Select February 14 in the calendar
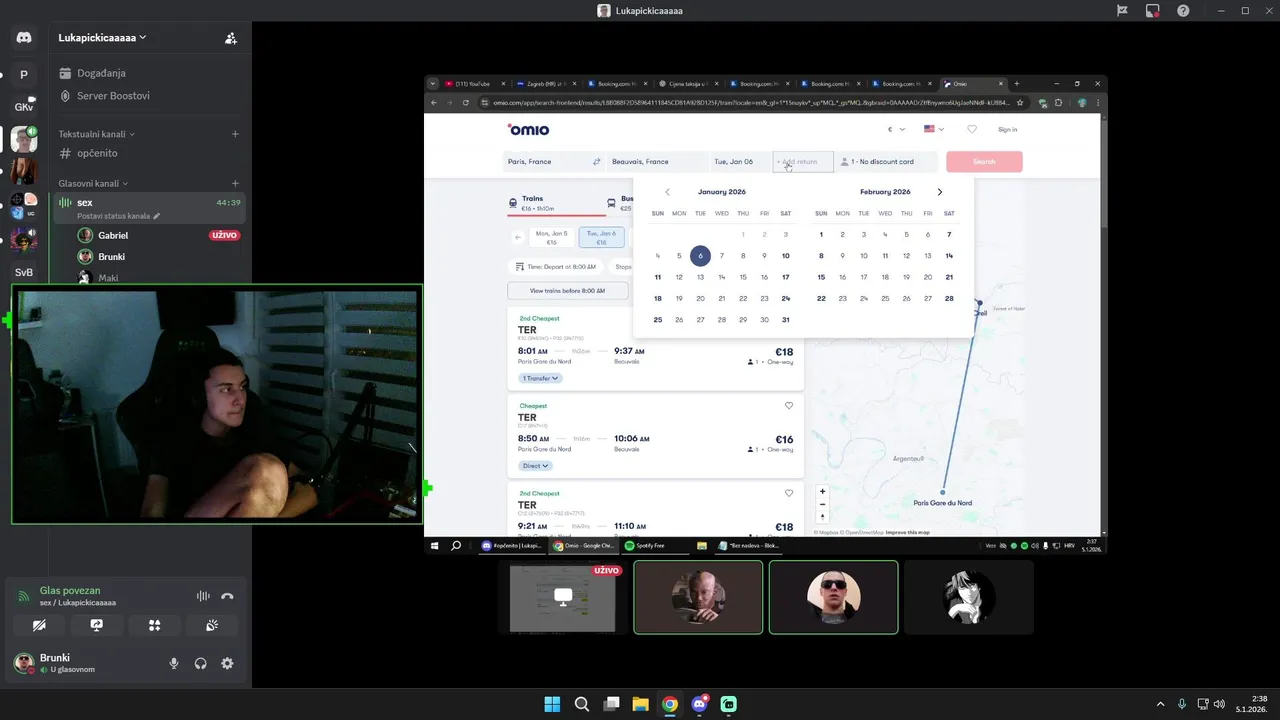The width and height of the screenshot is (1280, 720). [x=949, y=256]
